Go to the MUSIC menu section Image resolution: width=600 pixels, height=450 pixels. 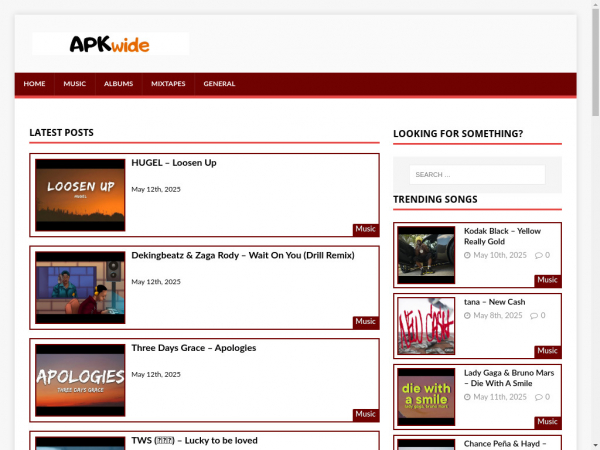point(75,84)
